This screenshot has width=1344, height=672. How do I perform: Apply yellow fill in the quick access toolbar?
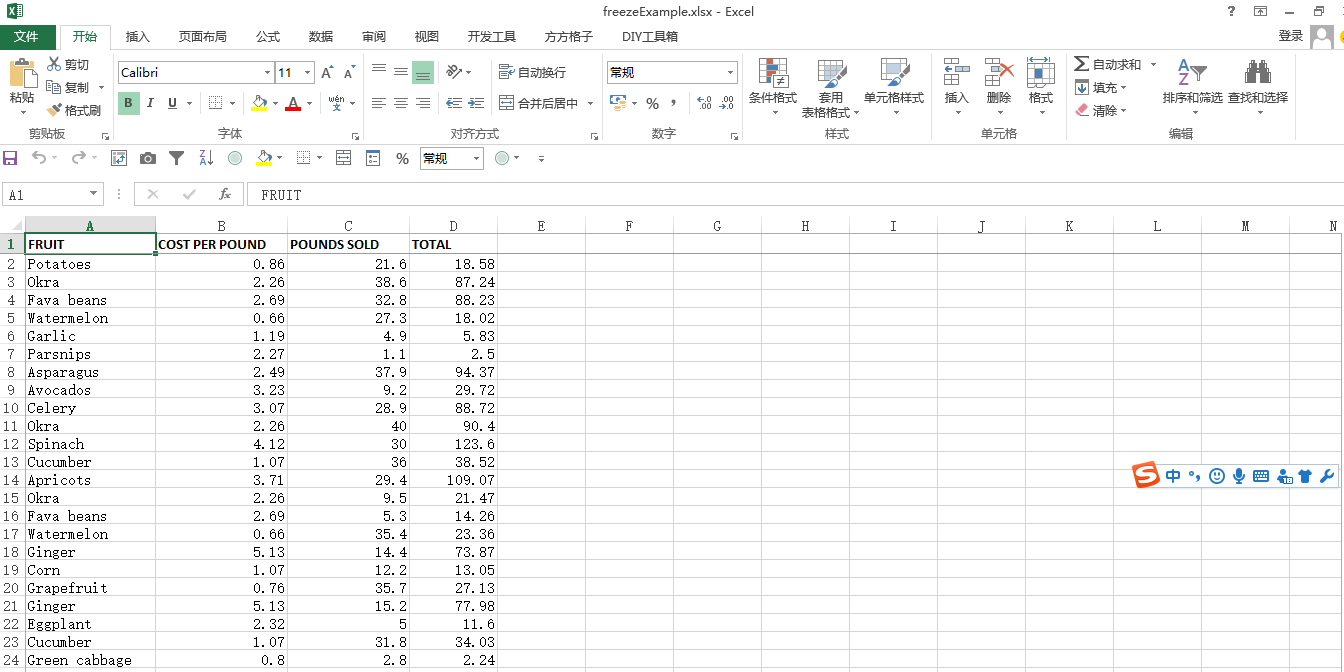(264, 158)
